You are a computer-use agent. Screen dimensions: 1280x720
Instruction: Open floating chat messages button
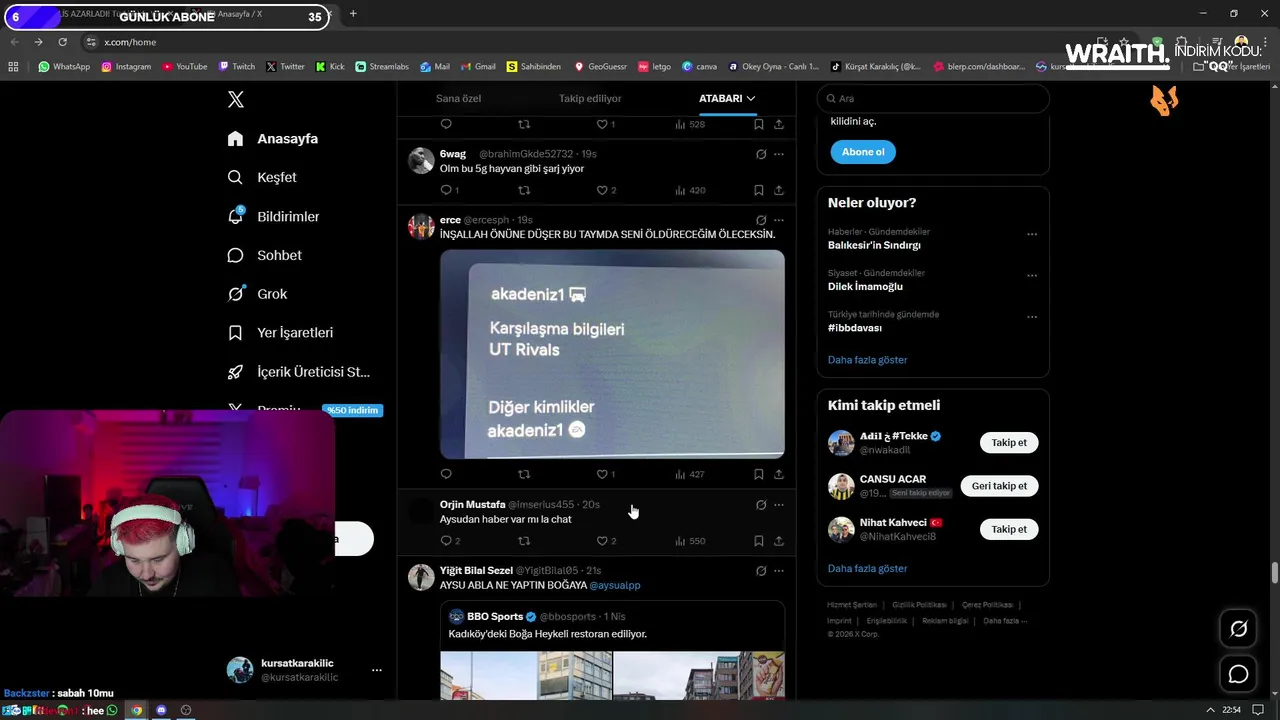(x=1238, y=674)
